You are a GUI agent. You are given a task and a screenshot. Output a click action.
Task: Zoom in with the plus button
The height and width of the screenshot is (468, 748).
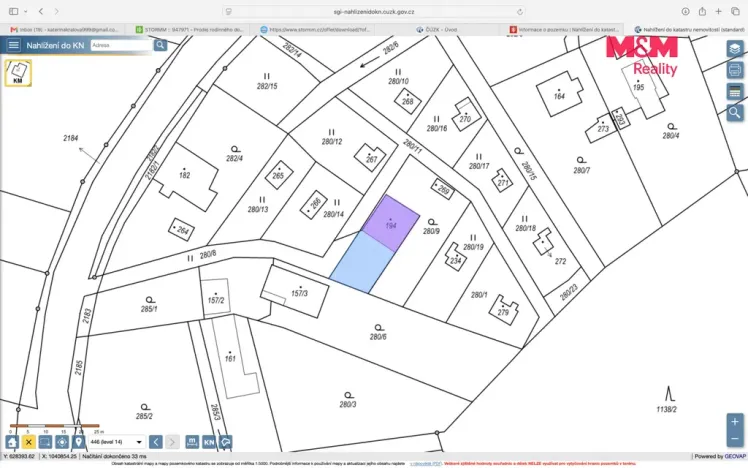(x=735, y=422)
